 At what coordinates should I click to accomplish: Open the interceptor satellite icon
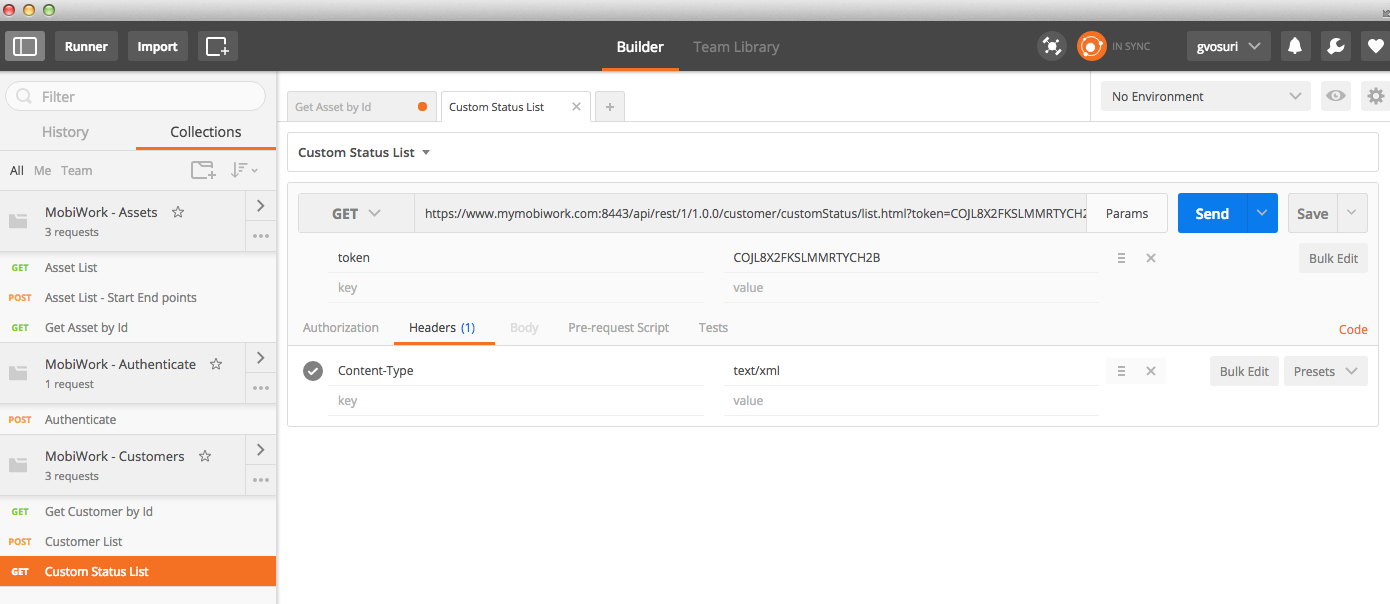click(x=1051, y=46)
